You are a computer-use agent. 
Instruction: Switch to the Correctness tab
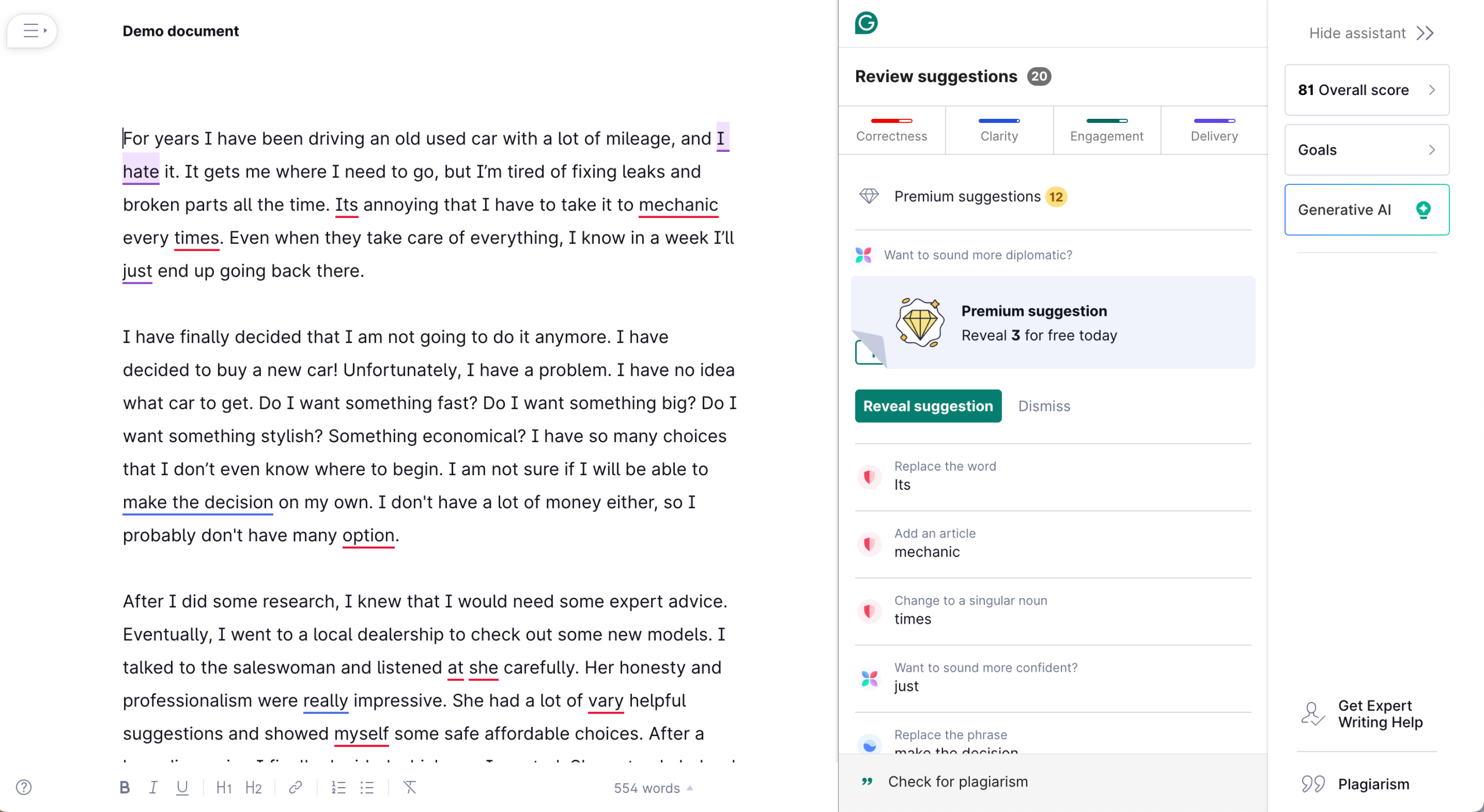point(892,130)
